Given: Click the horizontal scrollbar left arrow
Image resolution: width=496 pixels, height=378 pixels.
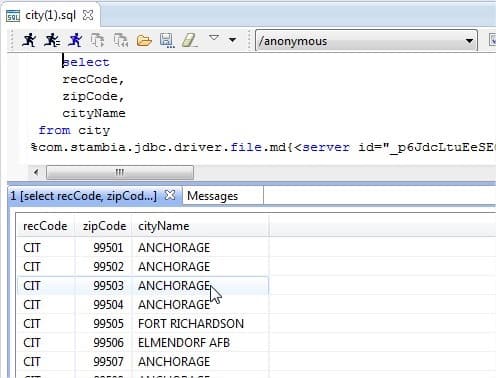Looking at the screenshot, I should pyautogui.click(x=36, y=172).
